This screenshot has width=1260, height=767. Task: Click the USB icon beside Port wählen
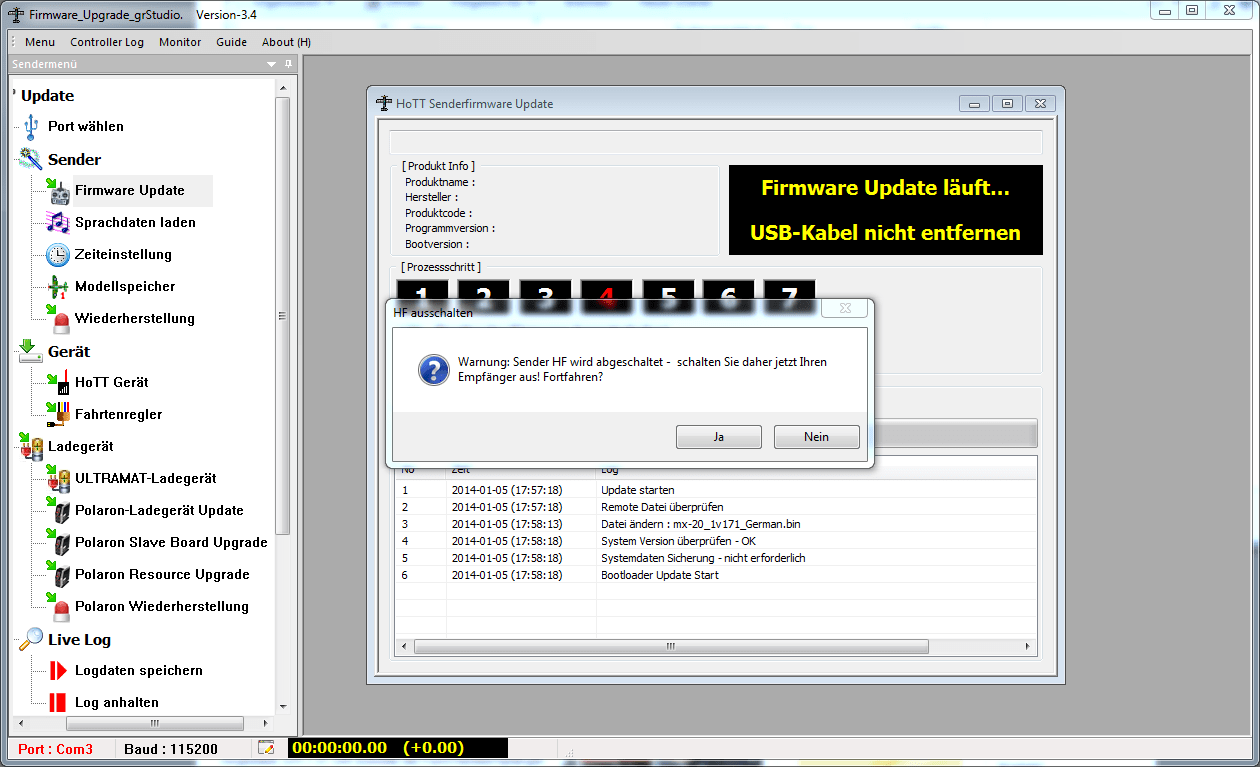tap(30, 127)
